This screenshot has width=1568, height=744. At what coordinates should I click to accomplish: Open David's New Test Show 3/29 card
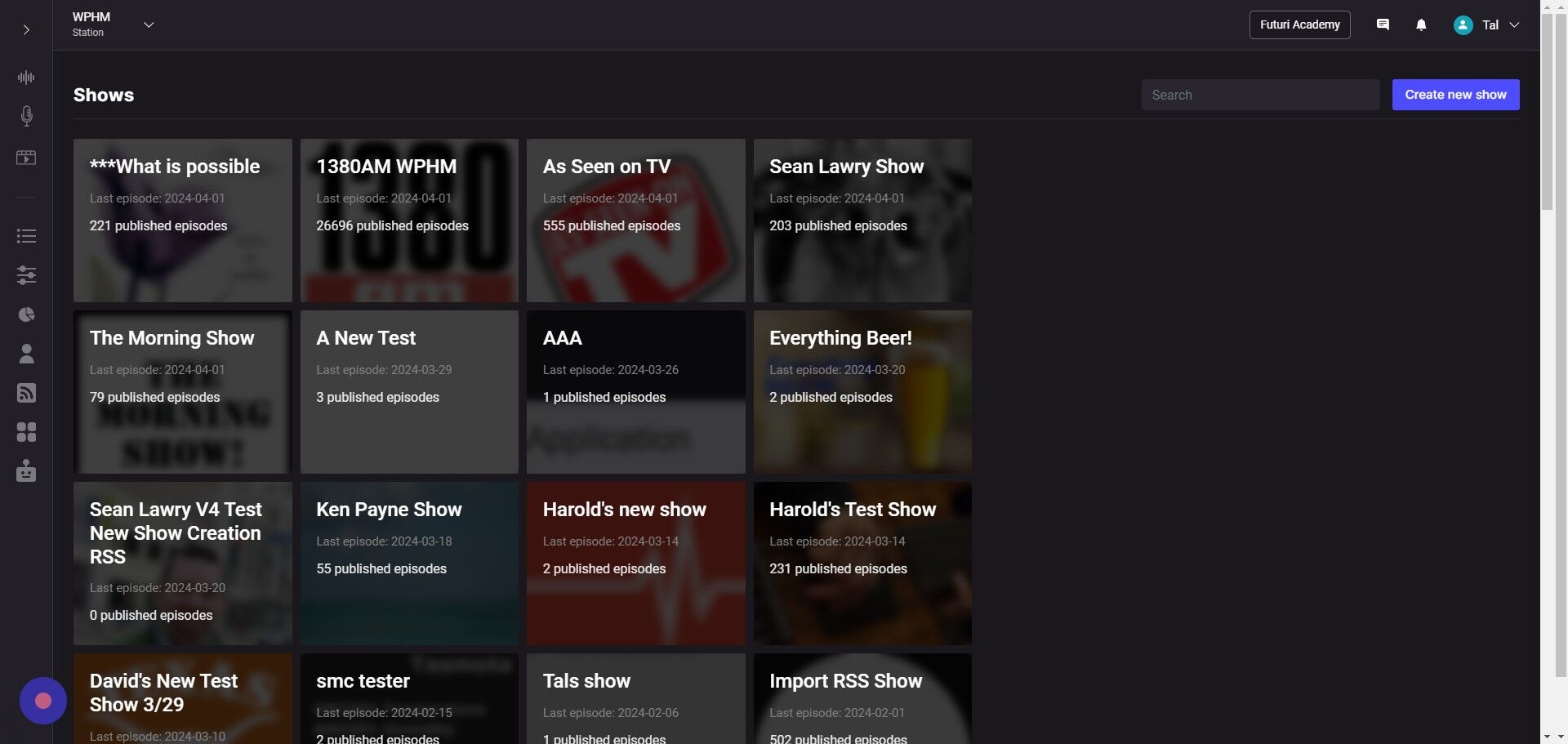[x=183, y=698]
